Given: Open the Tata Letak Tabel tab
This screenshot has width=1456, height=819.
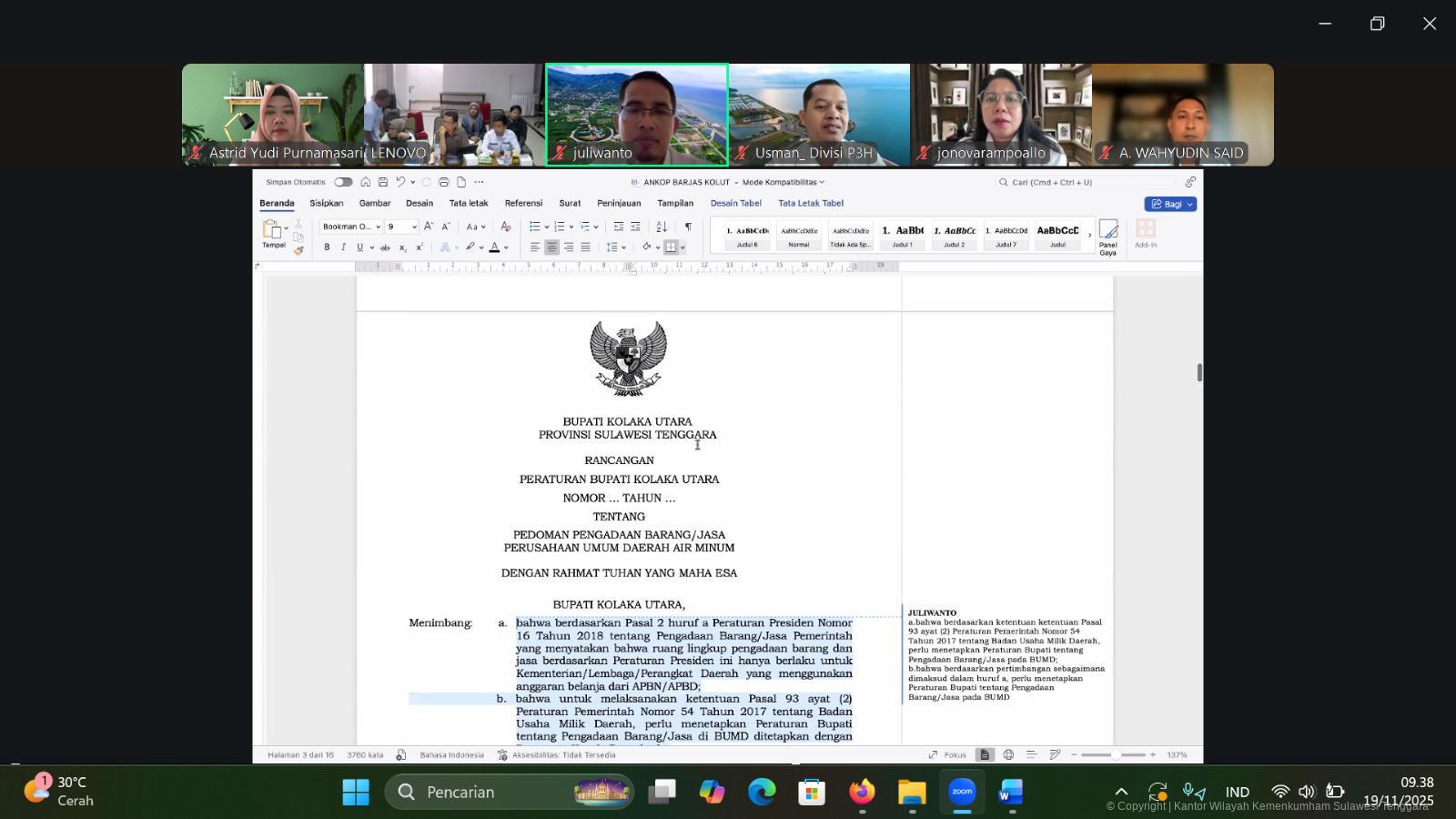Looking at the screenshot, I should (x=810, y=203).
